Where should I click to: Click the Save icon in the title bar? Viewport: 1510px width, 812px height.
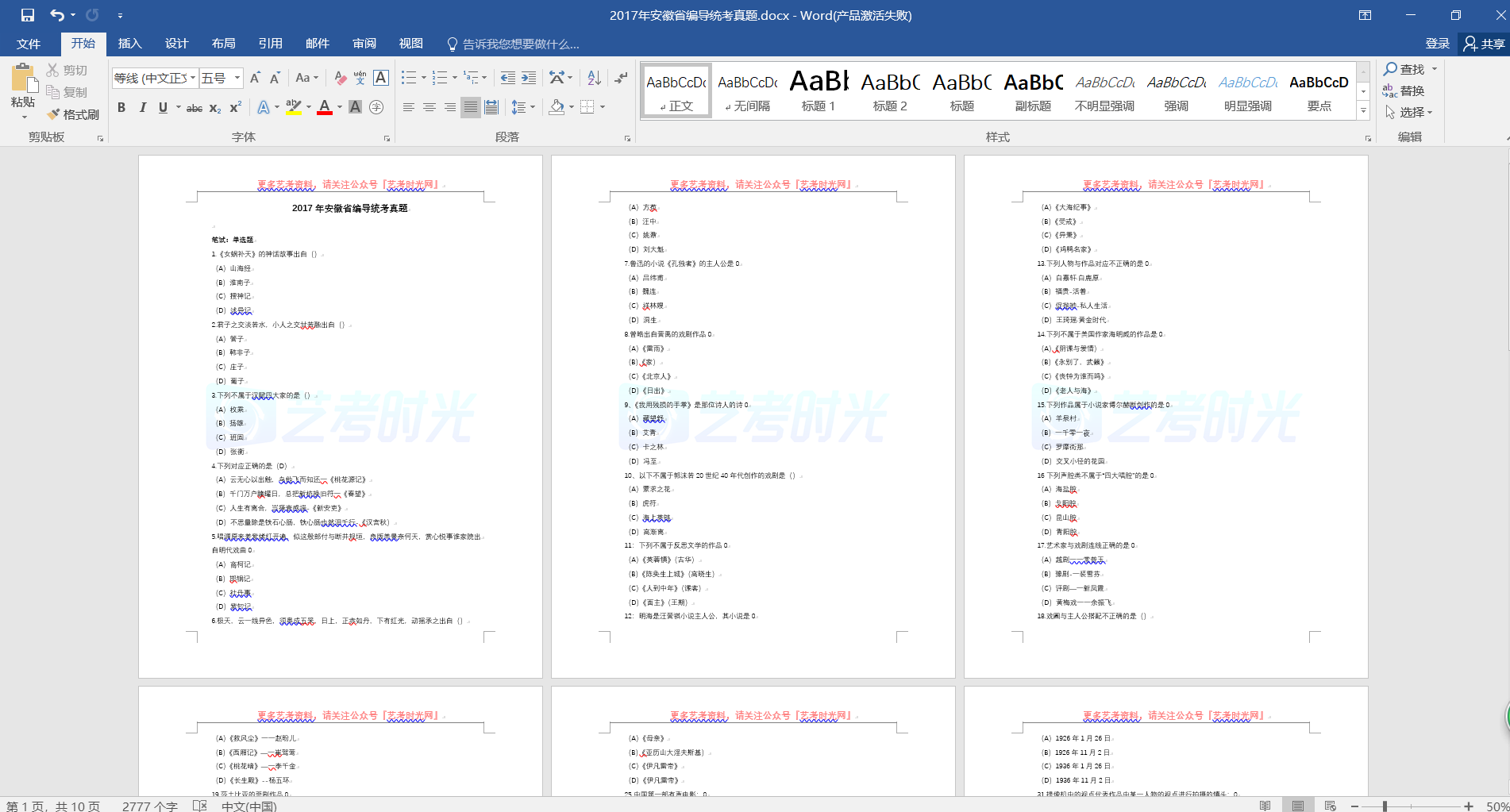pos(28,15)
